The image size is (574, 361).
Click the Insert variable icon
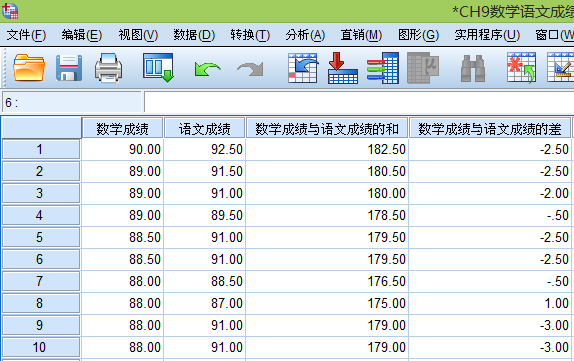[x=560, y=68]
